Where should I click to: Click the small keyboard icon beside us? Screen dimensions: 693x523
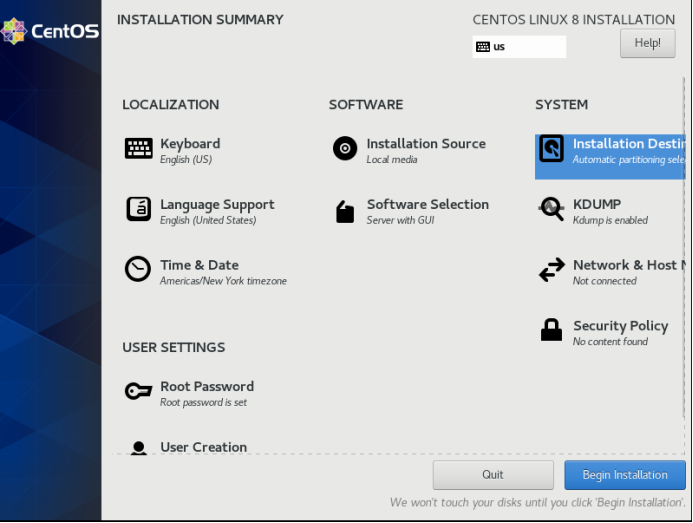[x=483, y=46]
